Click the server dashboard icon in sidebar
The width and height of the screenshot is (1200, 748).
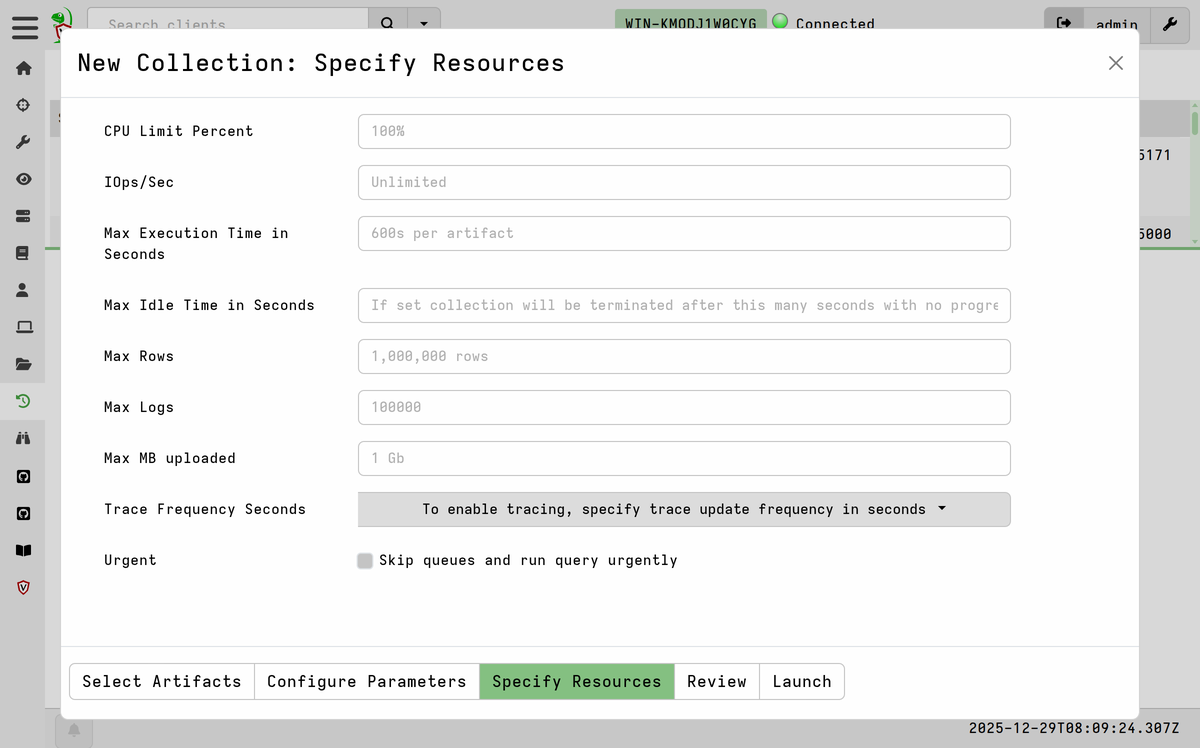[x=23, y=216]
